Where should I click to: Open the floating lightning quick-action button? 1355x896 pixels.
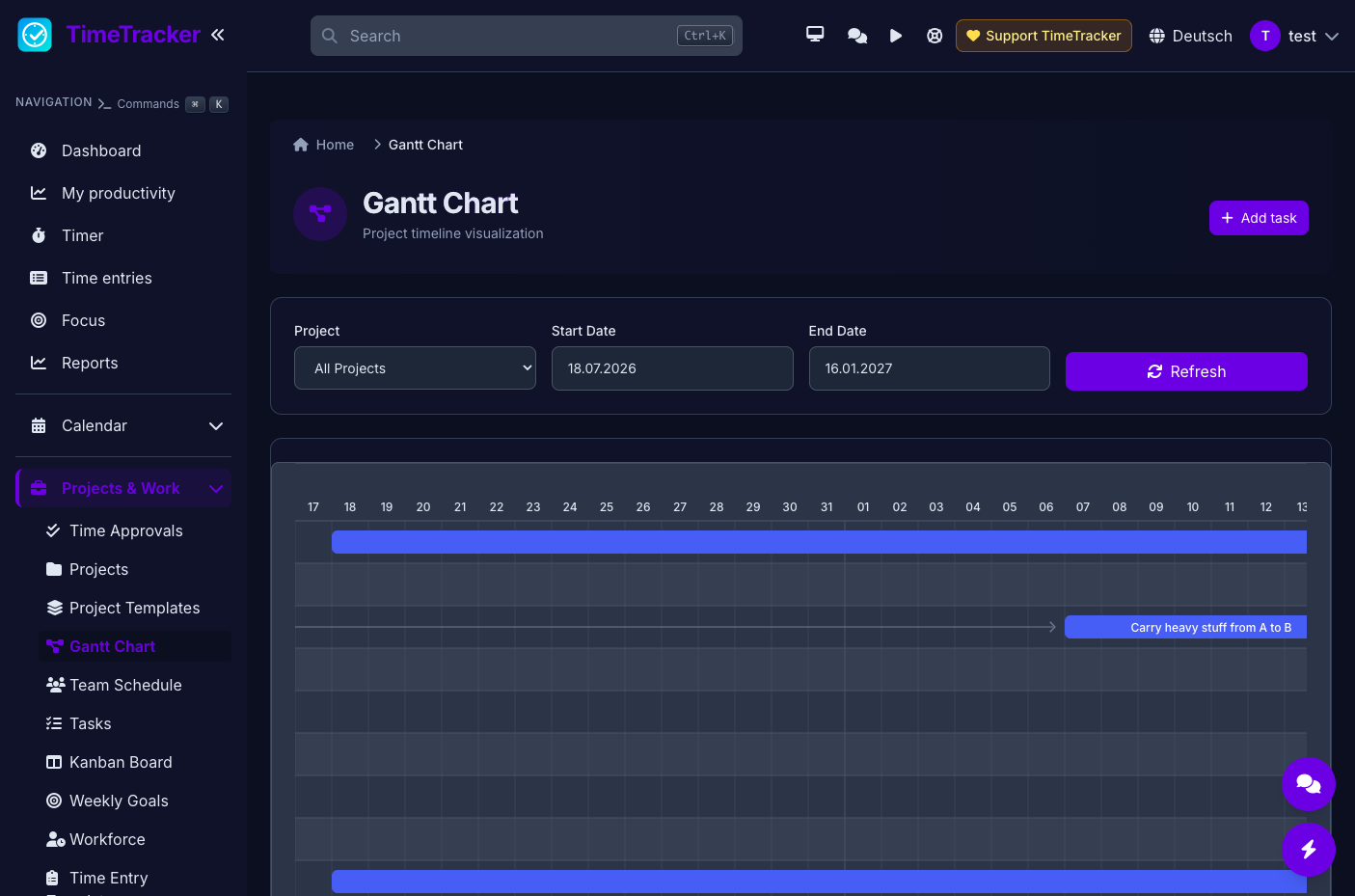click(x=1309, y=850)
